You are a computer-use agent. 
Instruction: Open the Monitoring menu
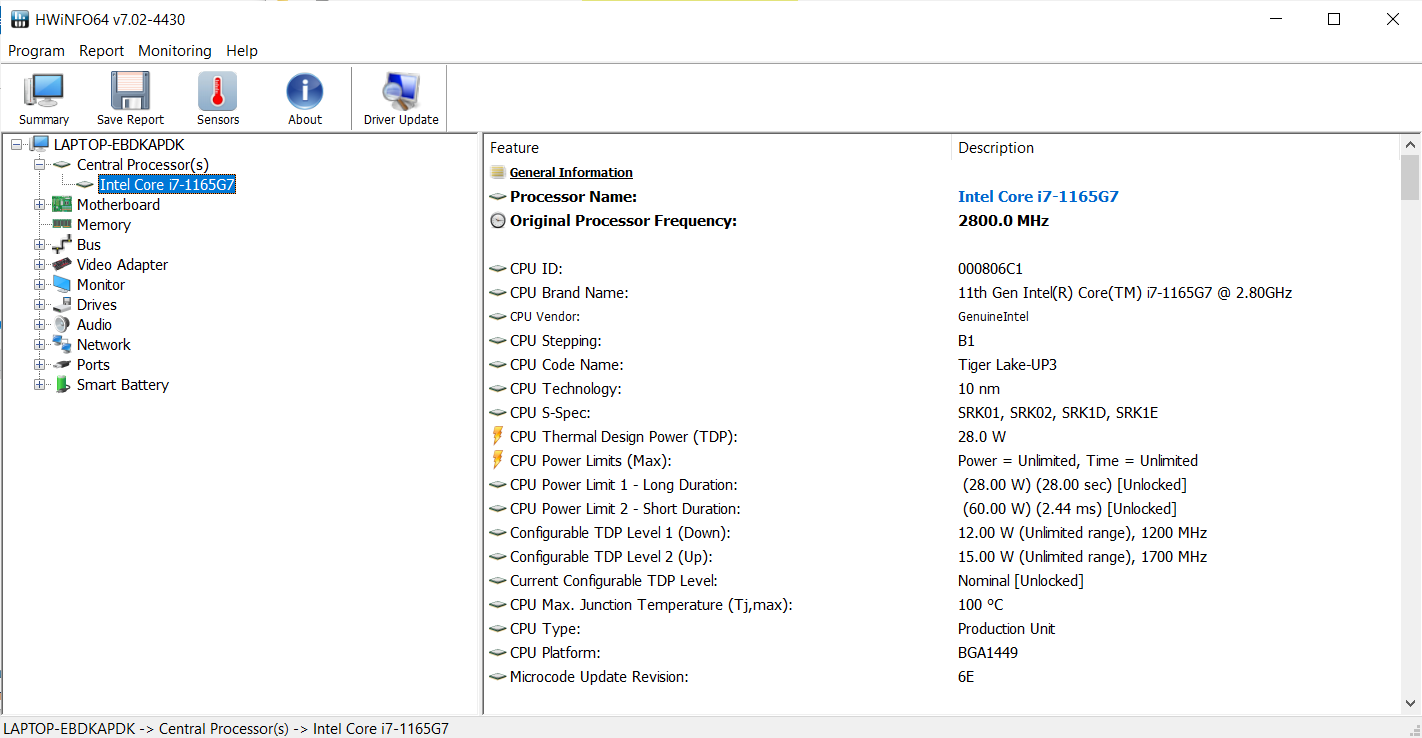click(x=175, y=51)
